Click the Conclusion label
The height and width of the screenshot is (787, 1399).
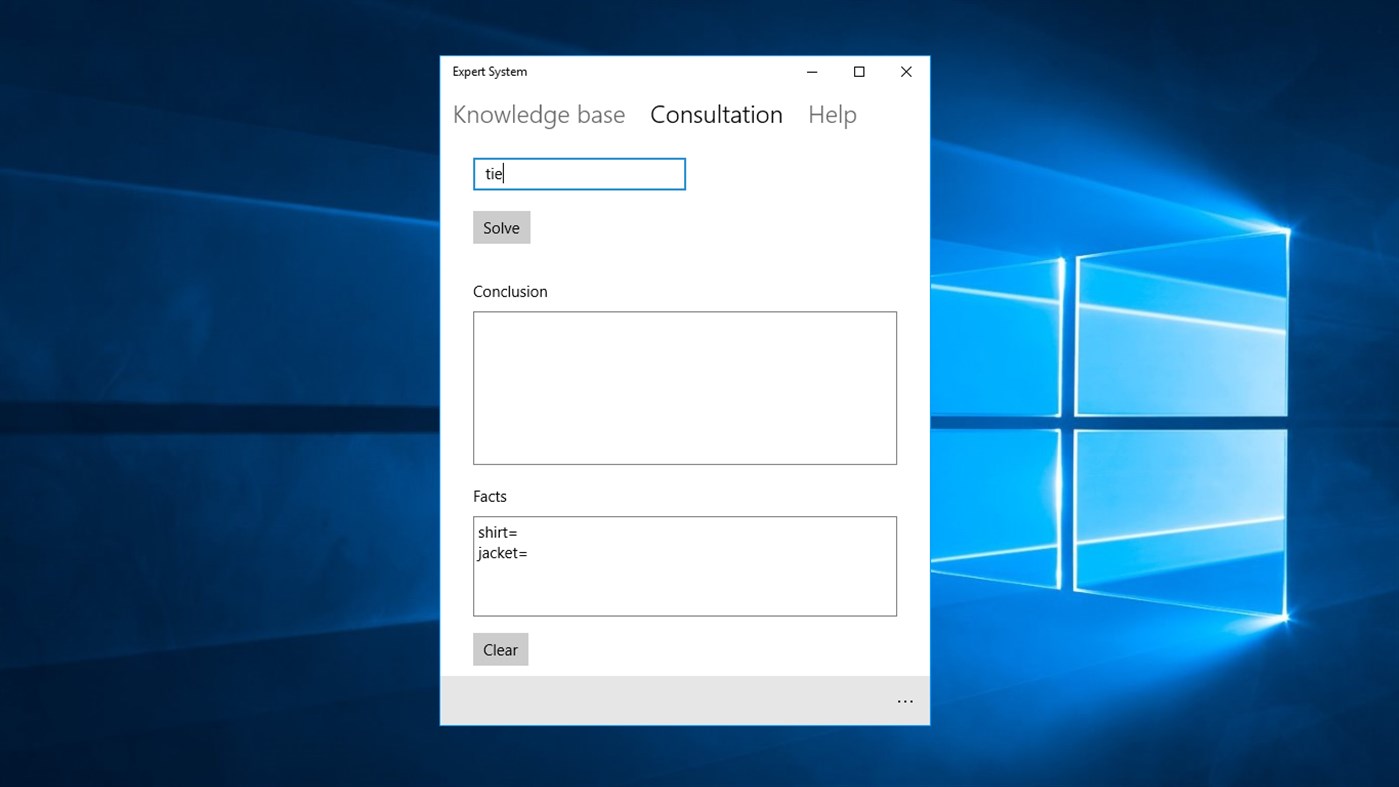coord(510,291)
